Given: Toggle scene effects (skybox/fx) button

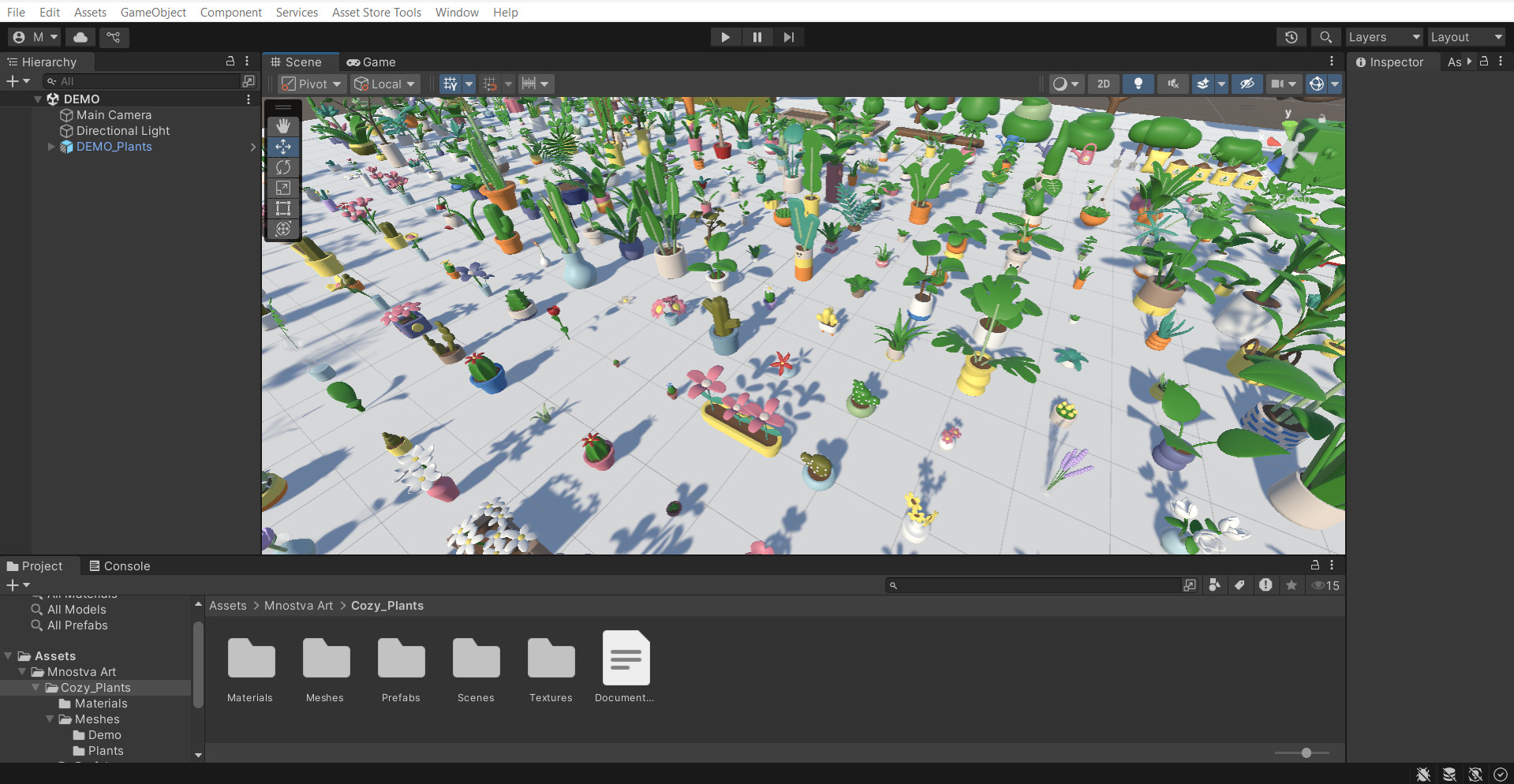Looking at the screenshot, I should (1203, 84).
